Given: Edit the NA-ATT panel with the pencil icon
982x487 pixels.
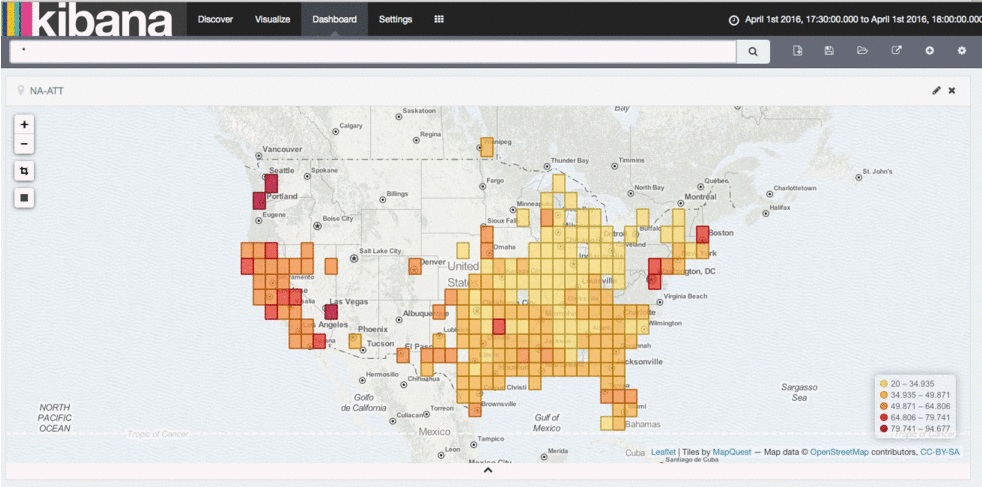Looking at the screenshot, I should [x=937, y=90].
